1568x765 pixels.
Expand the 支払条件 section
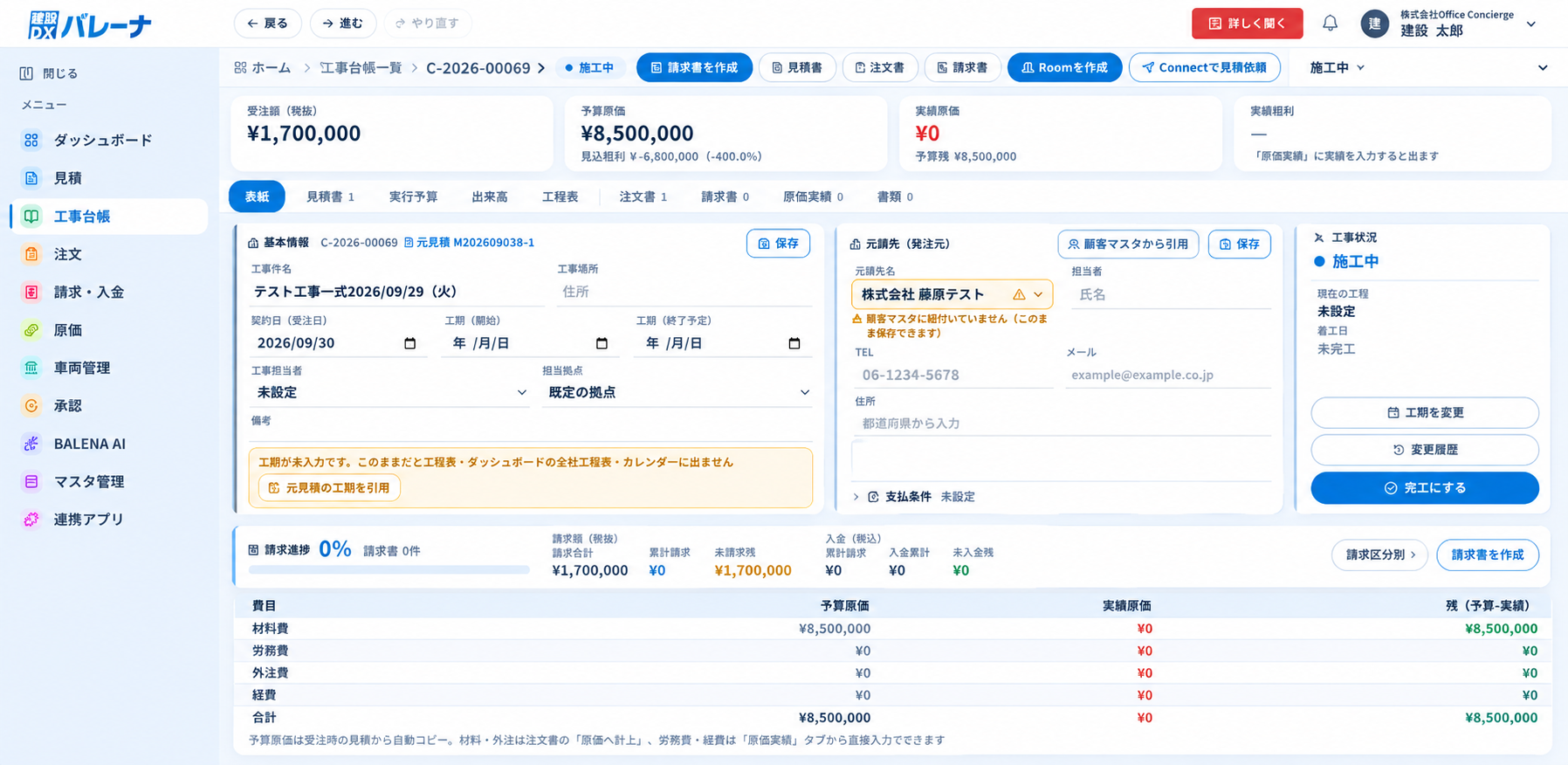click(x=914, y=497)
